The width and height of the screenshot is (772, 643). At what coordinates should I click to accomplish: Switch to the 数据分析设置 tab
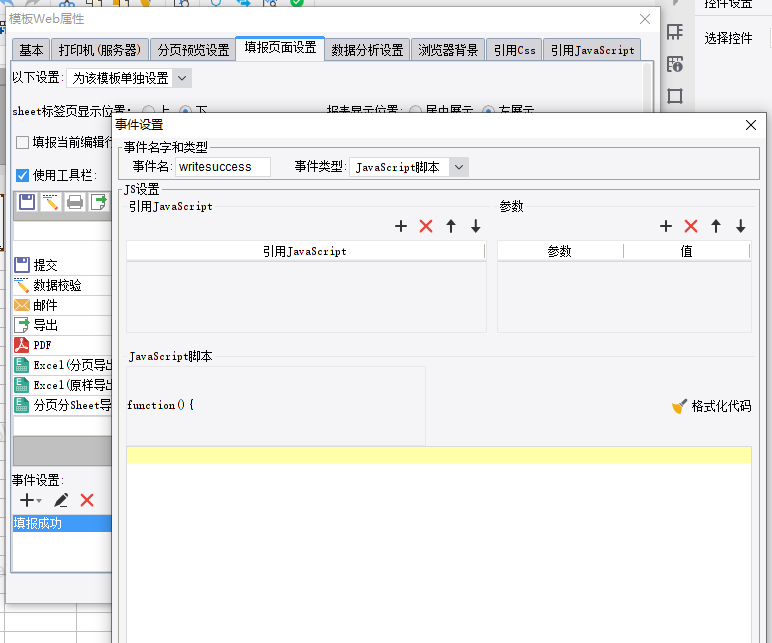[367, 50]
